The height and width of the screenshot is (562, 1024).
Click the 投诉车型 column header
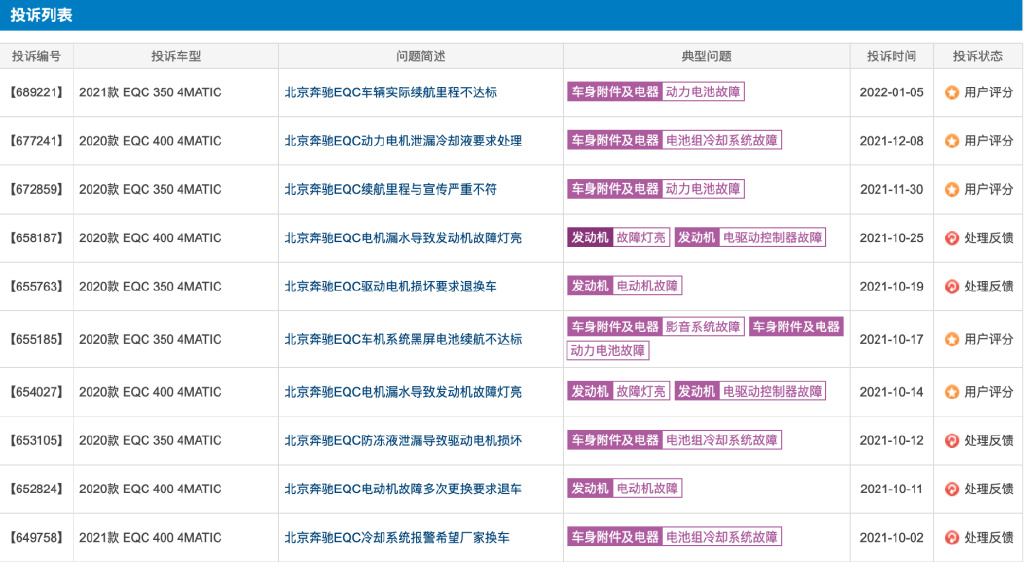click(x=176, y=56)
